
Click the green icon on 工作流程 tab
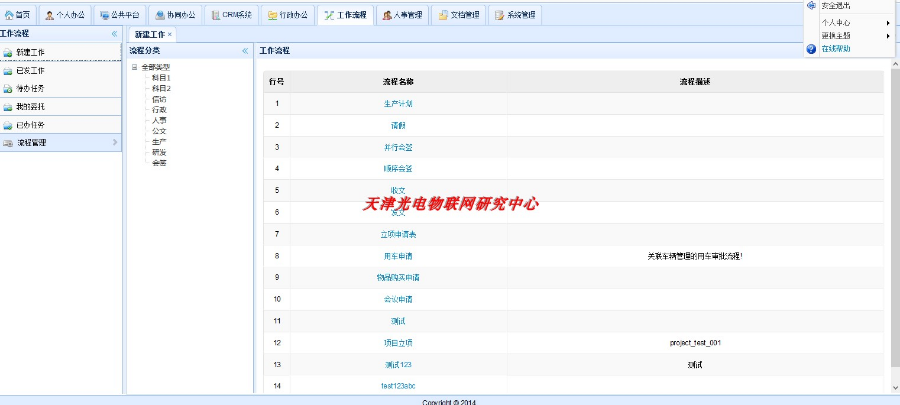(x=329, y=15)
